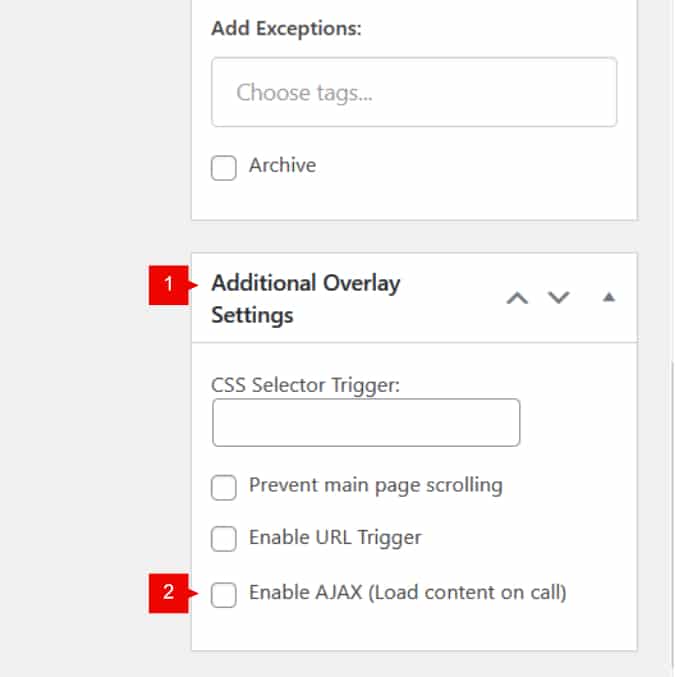The image size is (677, 677).
Task: Open the Choose tags selection field
Action: point(414,93)
